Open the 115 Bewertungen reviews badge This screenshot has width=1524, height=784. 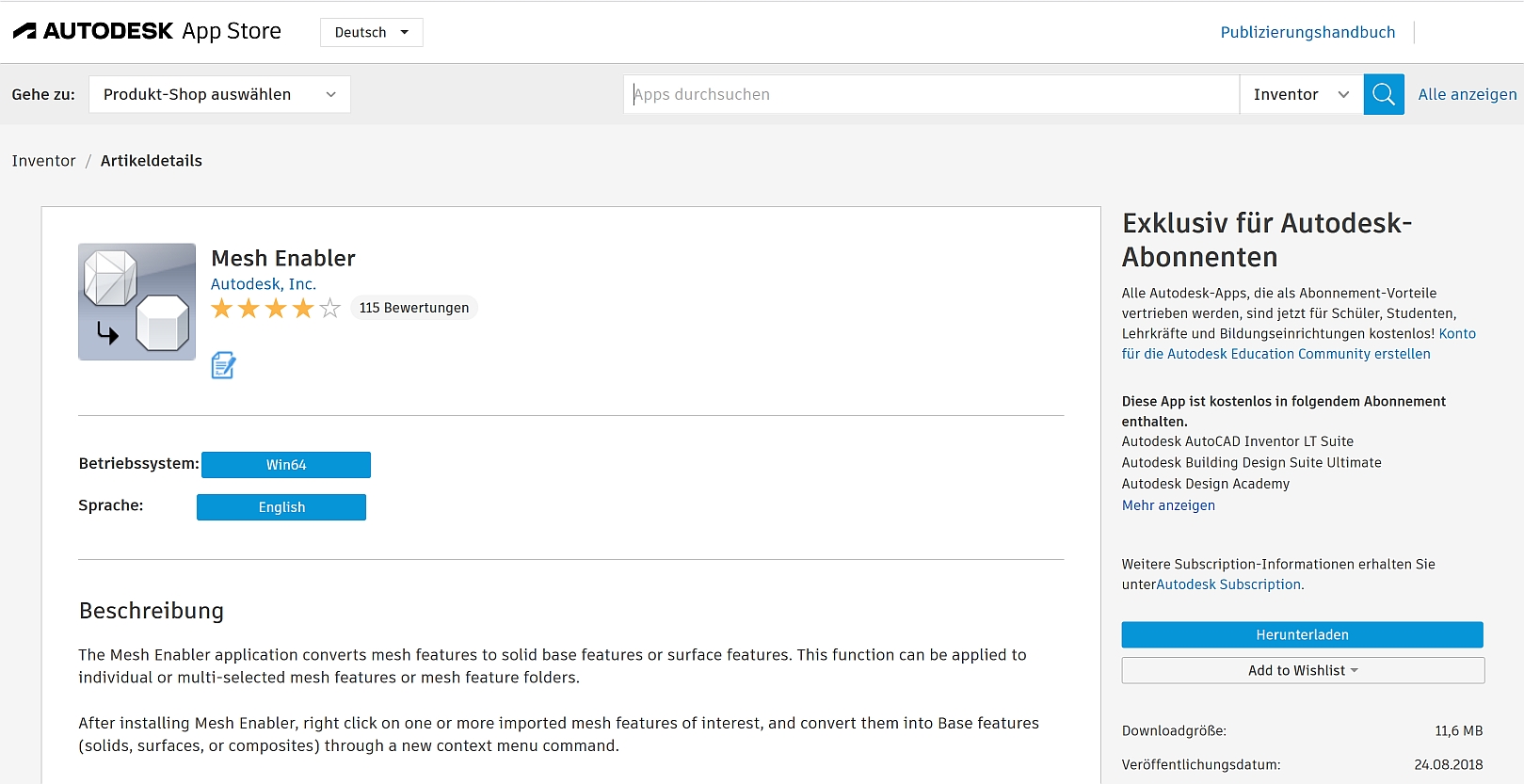click(x=414, y=308)
